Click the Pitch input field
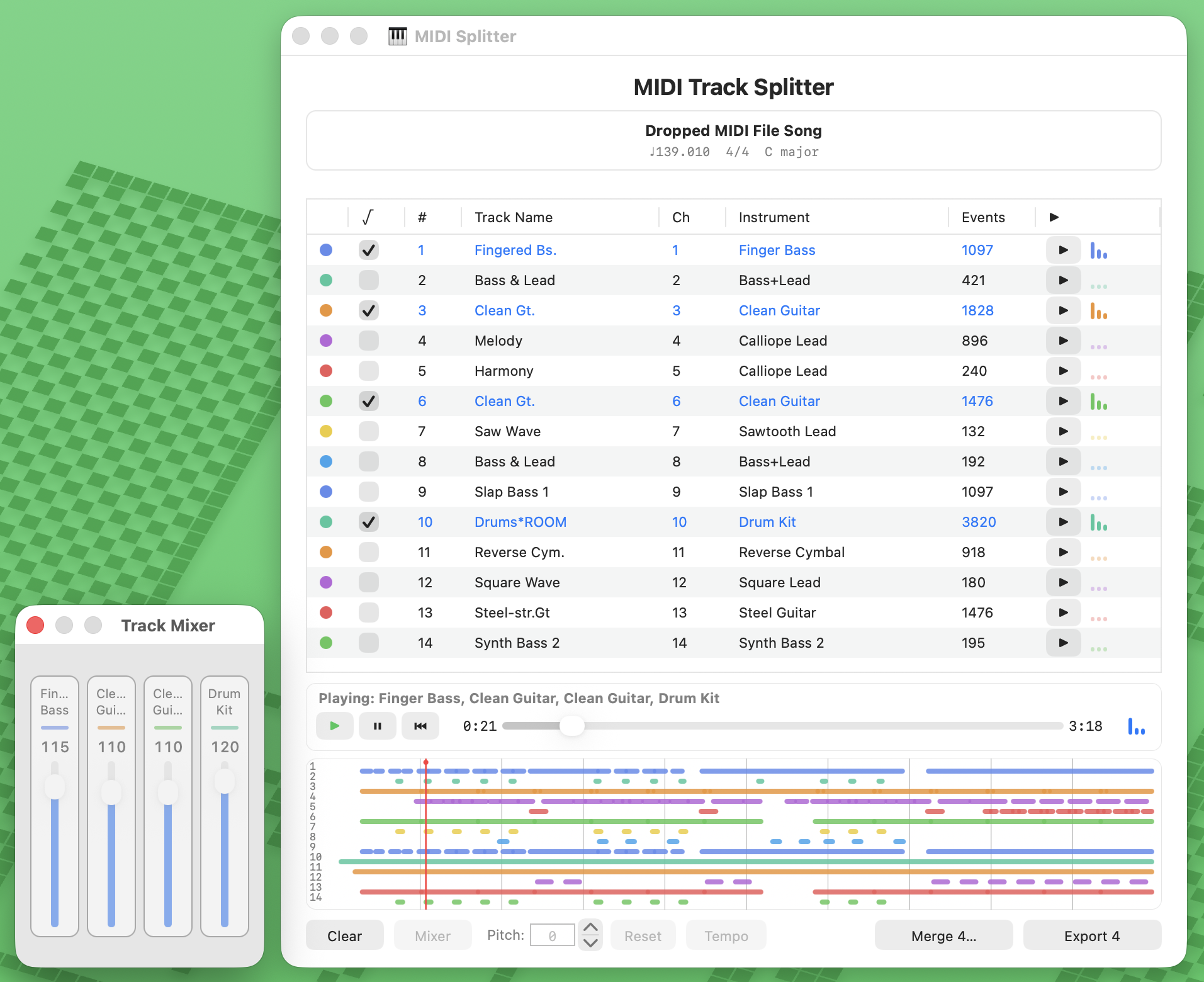The image size is (1204, 982). pos(552,935)
